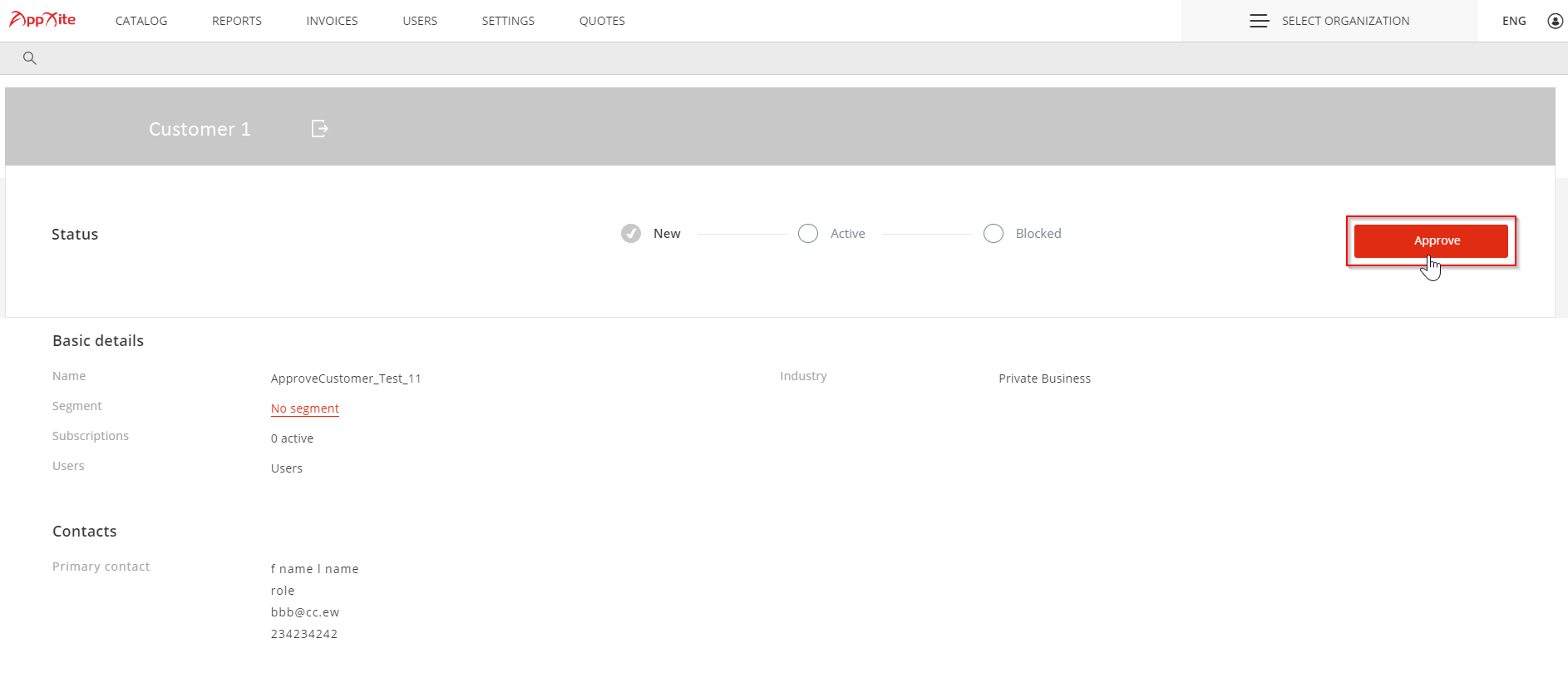Click the Subscriptions field label

pos(91,436)
